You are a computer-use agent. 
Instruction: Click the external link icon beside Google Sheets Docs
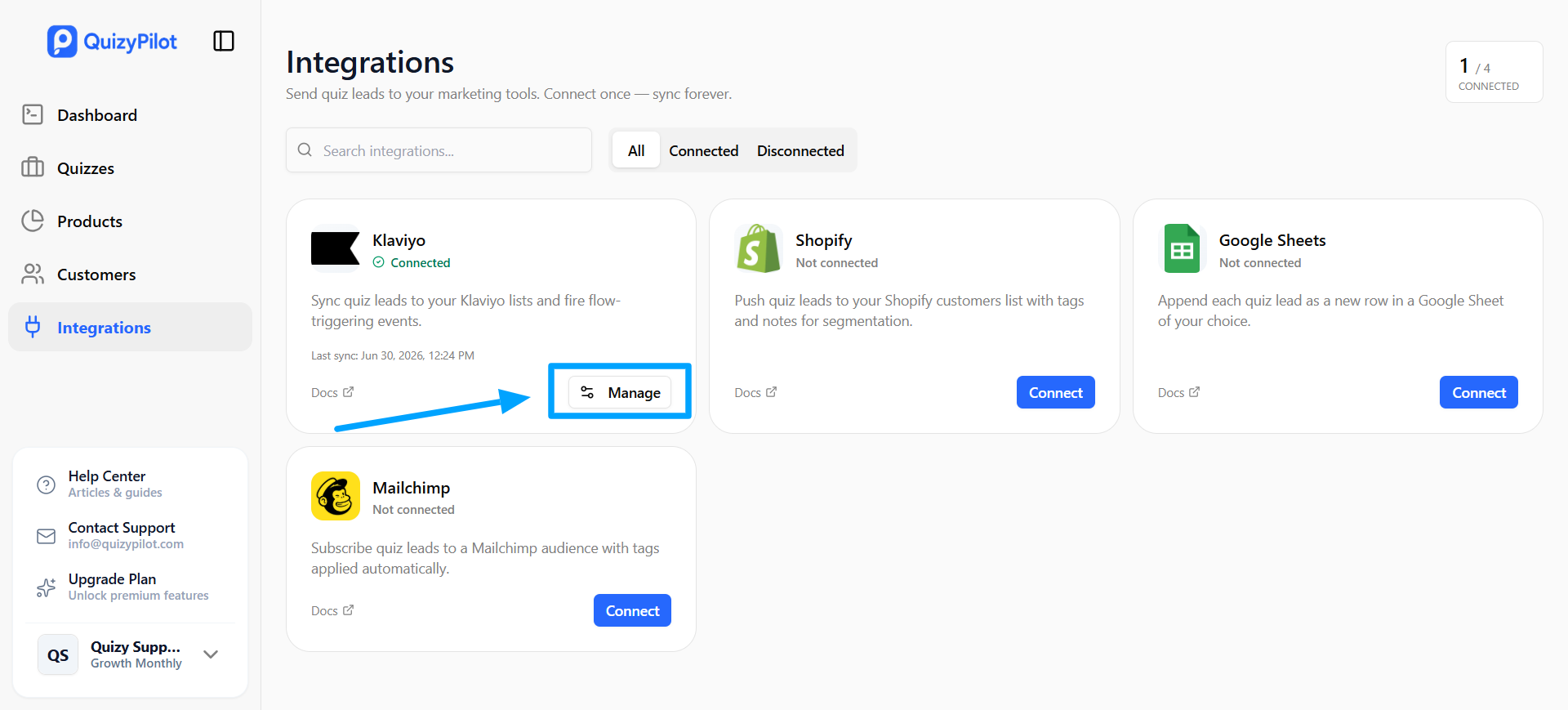pyautogui.click(x=1195, y=392)
